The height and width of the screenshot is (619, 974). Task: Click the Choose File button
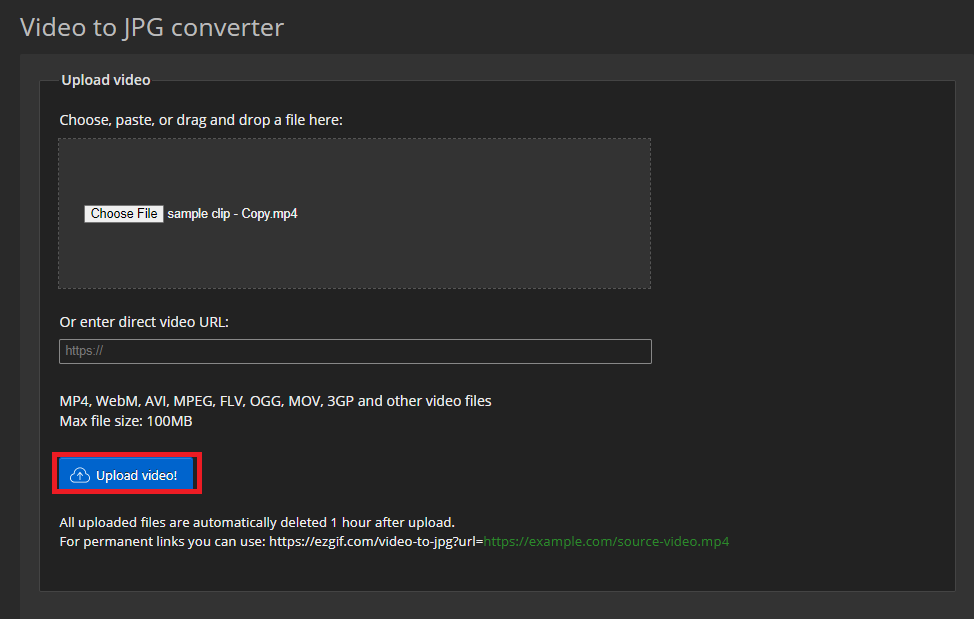[x=123, y=213]
